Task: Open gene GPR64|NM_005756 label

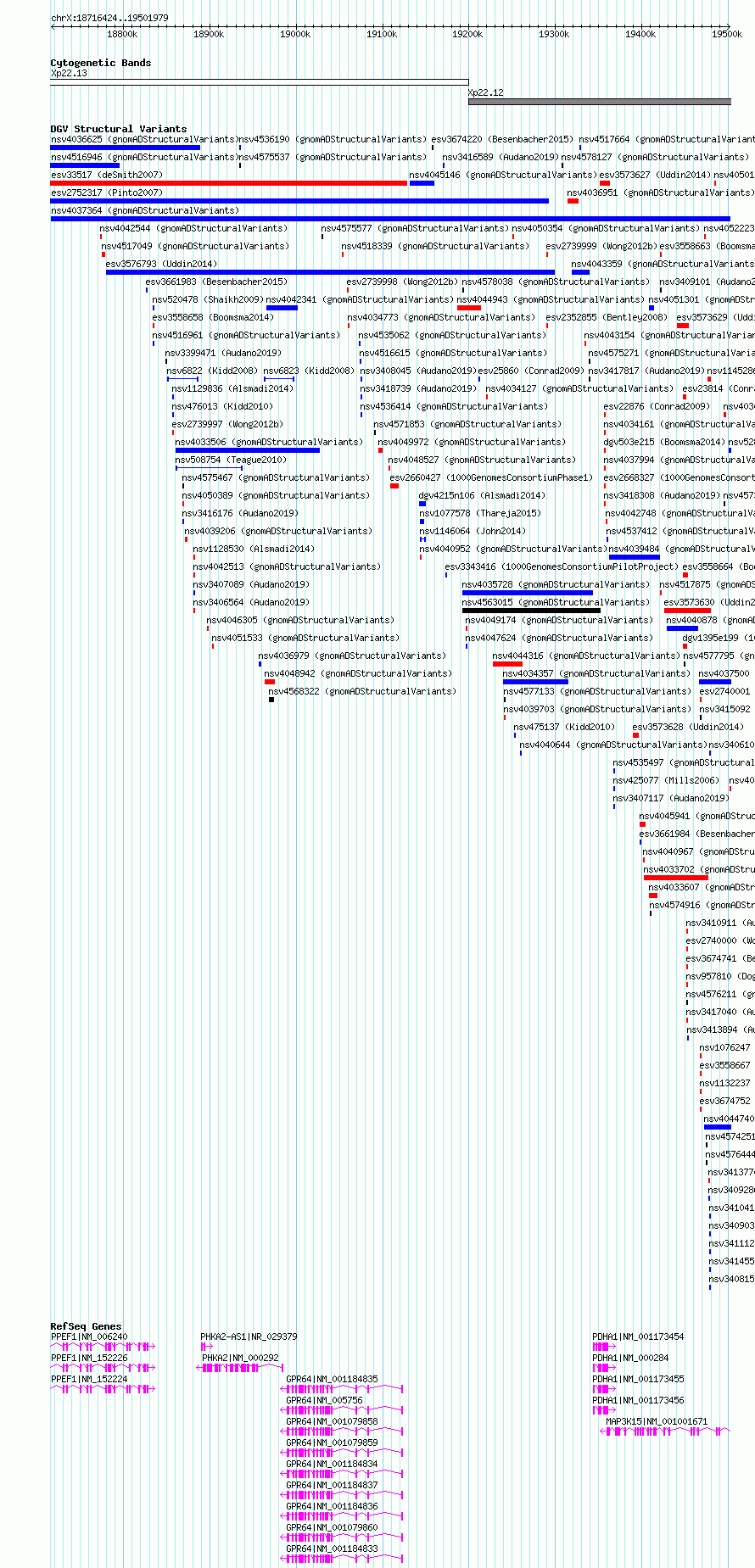Action: pos(324,1400)
